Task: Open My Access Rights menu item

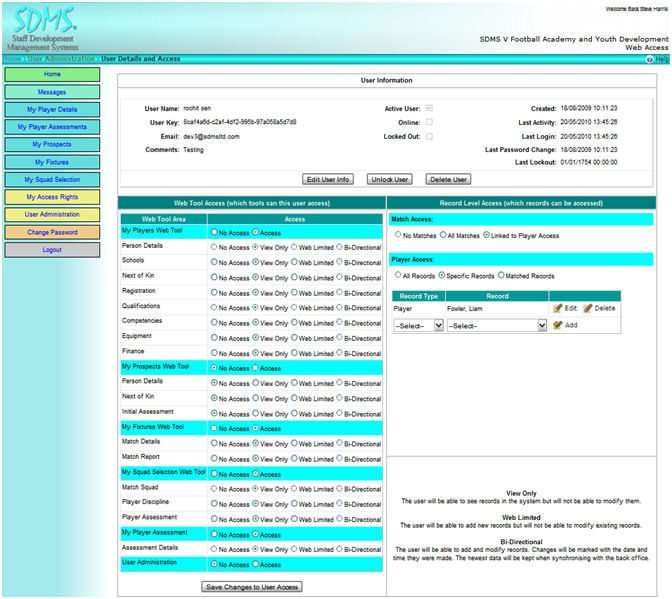Action: click(52, 197)
